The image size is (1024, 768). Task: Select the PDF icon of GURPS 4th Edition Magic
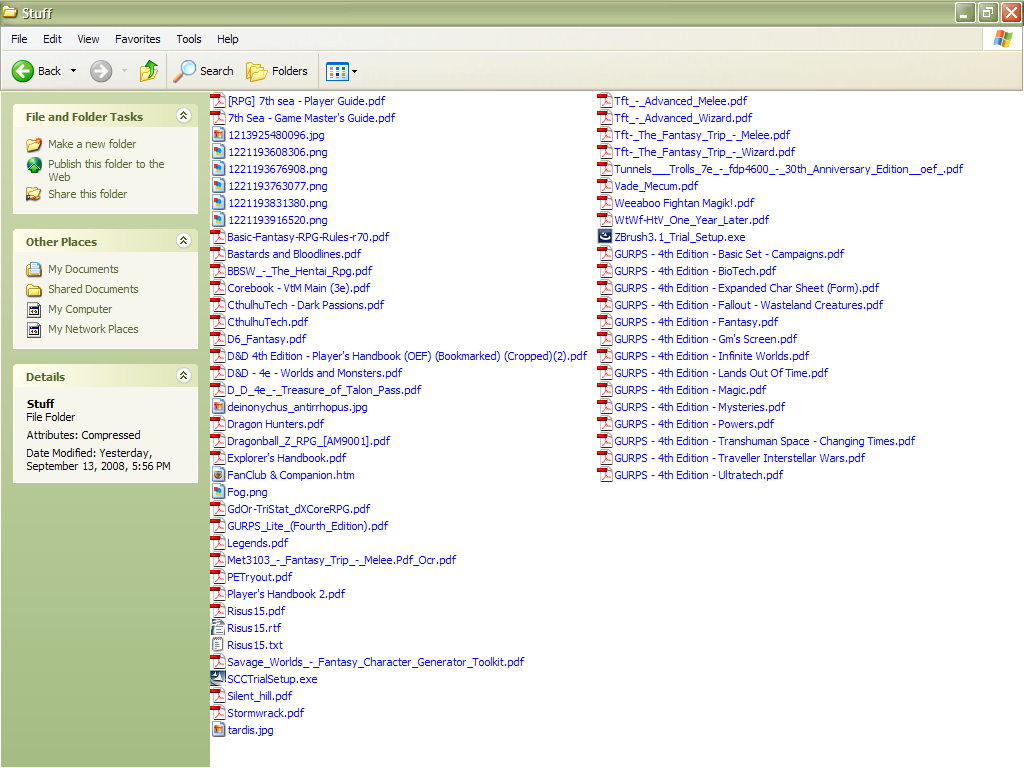click(x=605, y=390)
